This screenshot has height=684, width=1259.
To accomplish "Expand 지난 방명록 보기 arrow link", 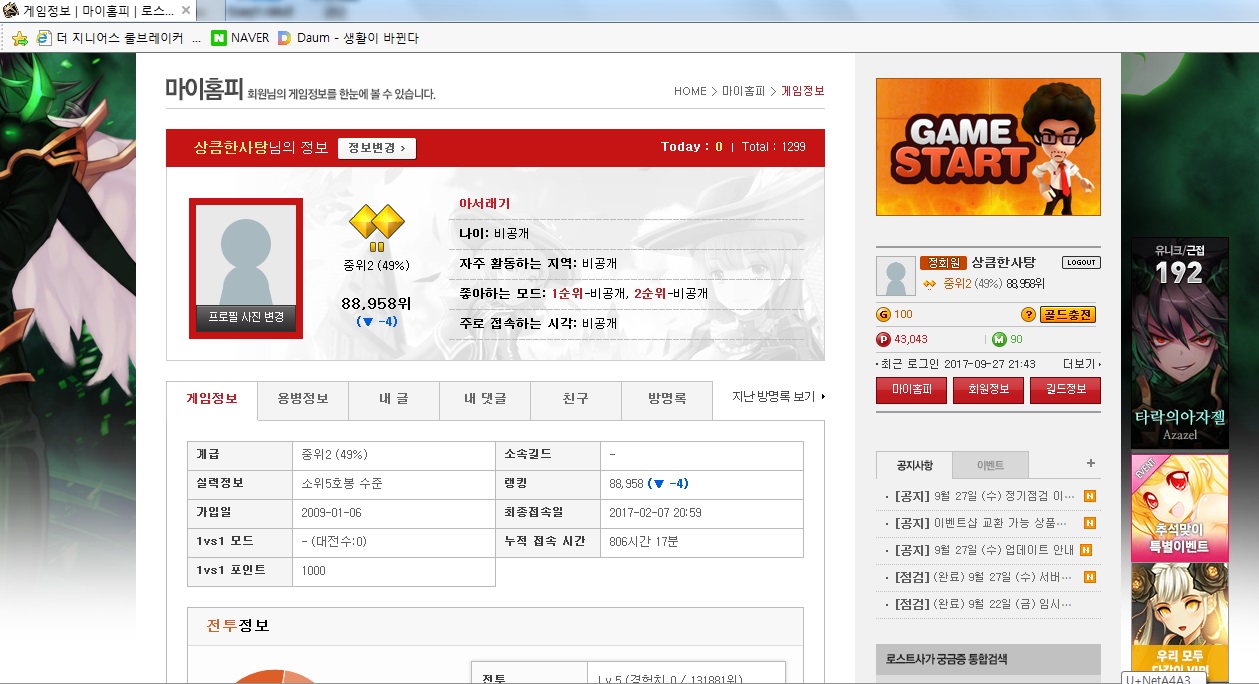I will [x=778, y=397].
